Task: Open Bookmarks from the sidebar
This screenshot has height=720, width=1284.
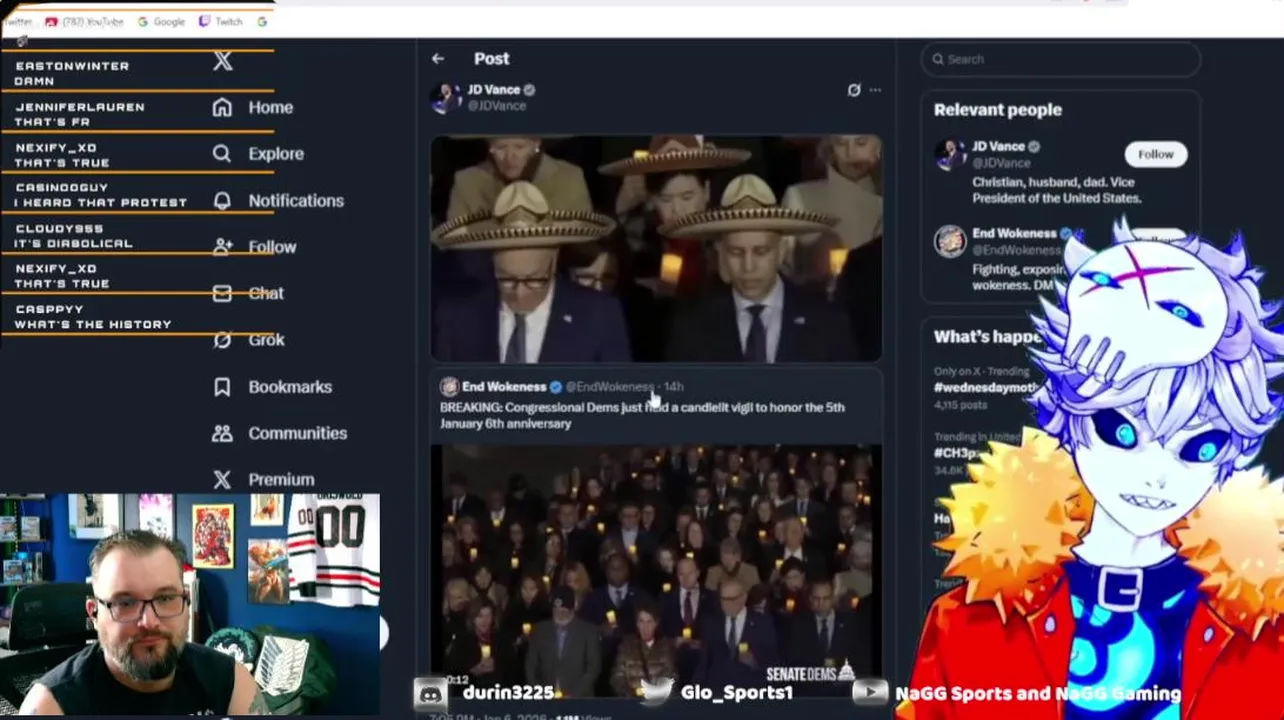Action: pos(272,386)
